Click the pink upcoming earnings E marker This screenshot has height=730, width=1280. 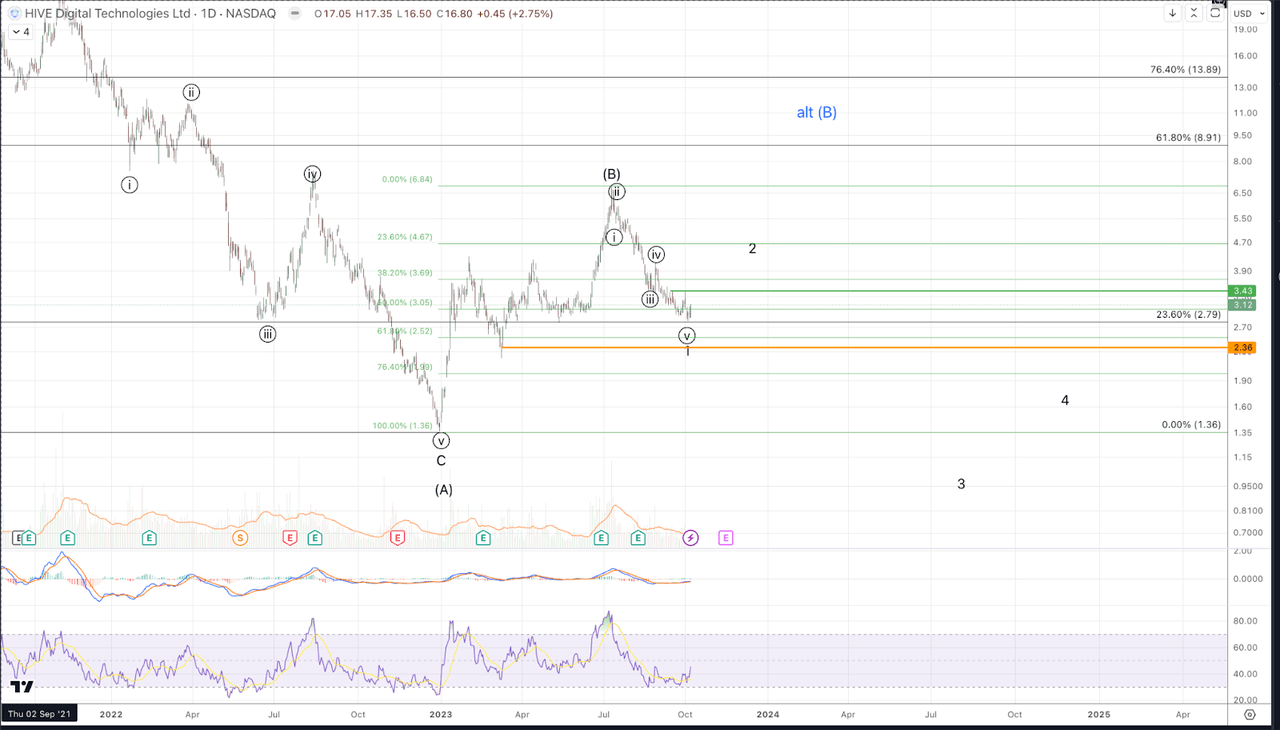click(x=726, y=538)
